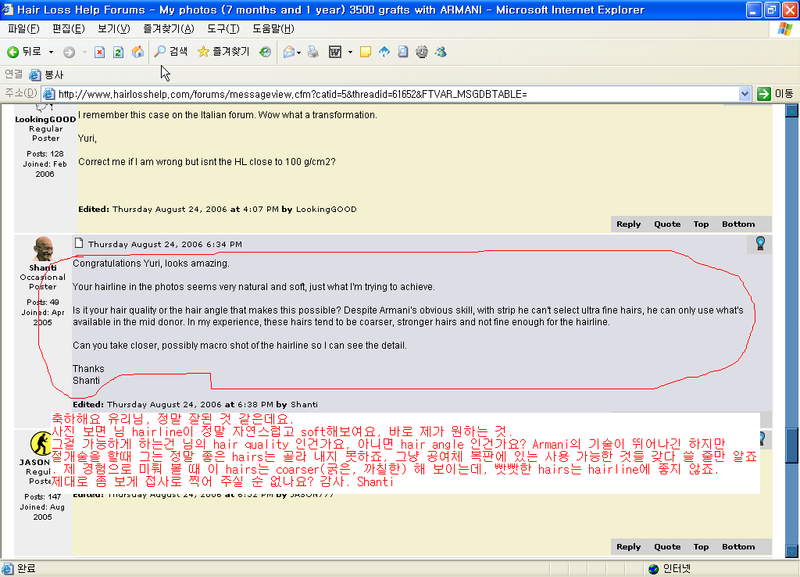
Task: Click the blue pin icon on Shanti's post
Action: tap(760, 243)
